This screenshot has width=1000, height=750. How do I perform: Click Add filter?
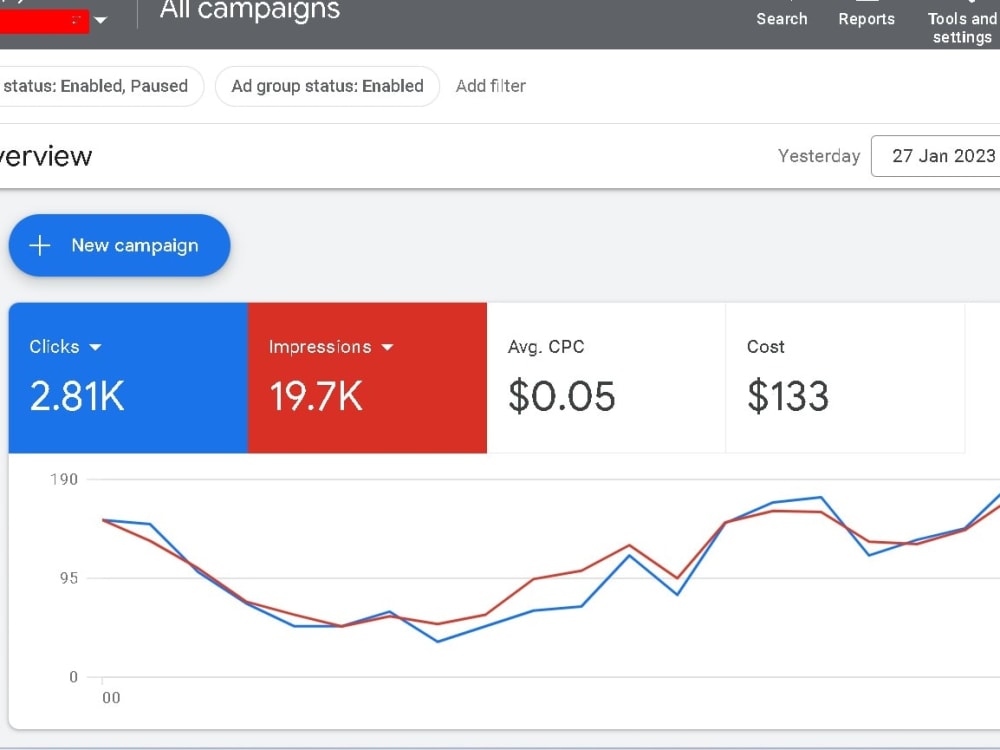coord(490,86)
